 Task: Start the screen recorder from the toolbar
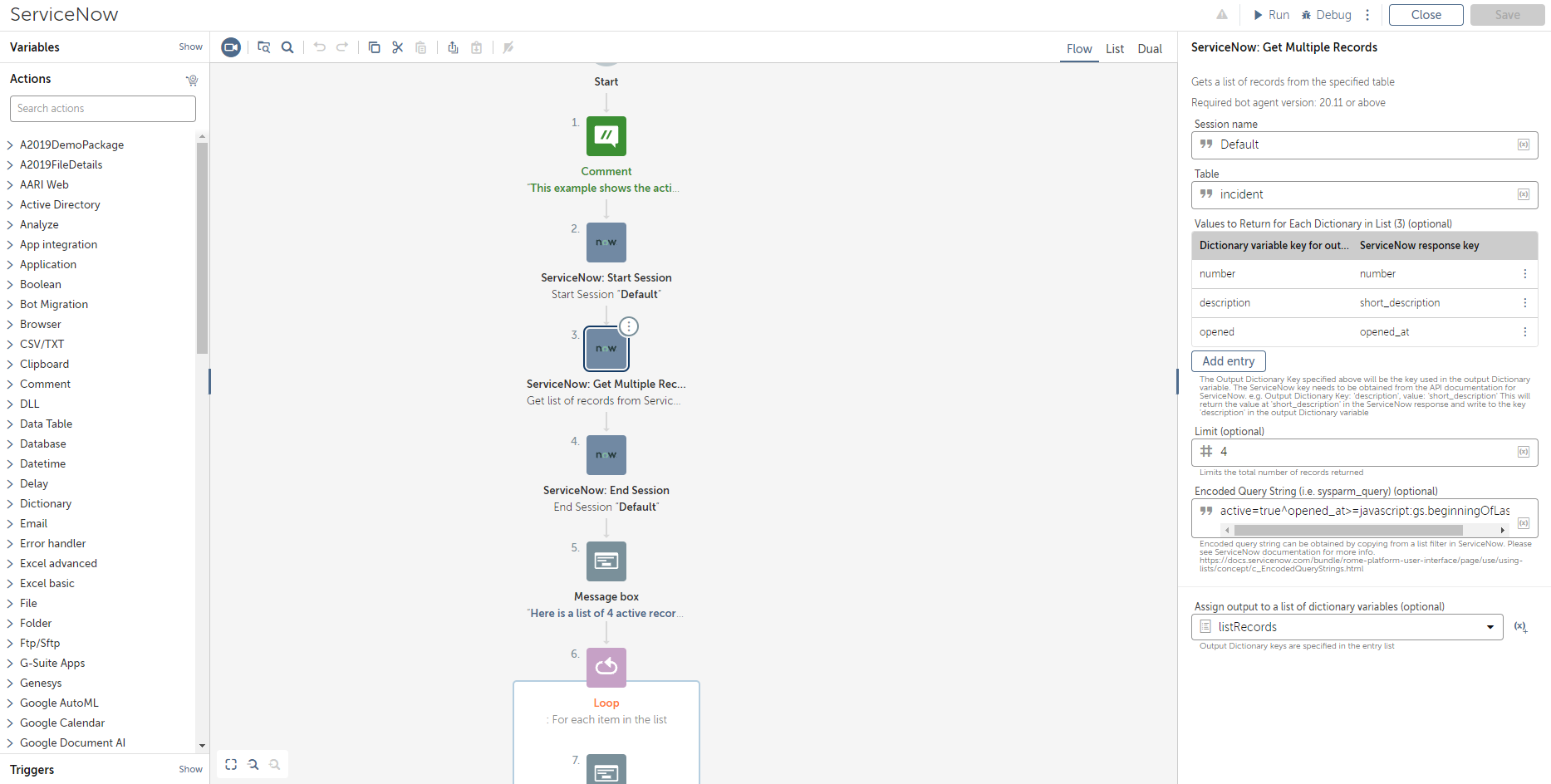tap(231, 47)
